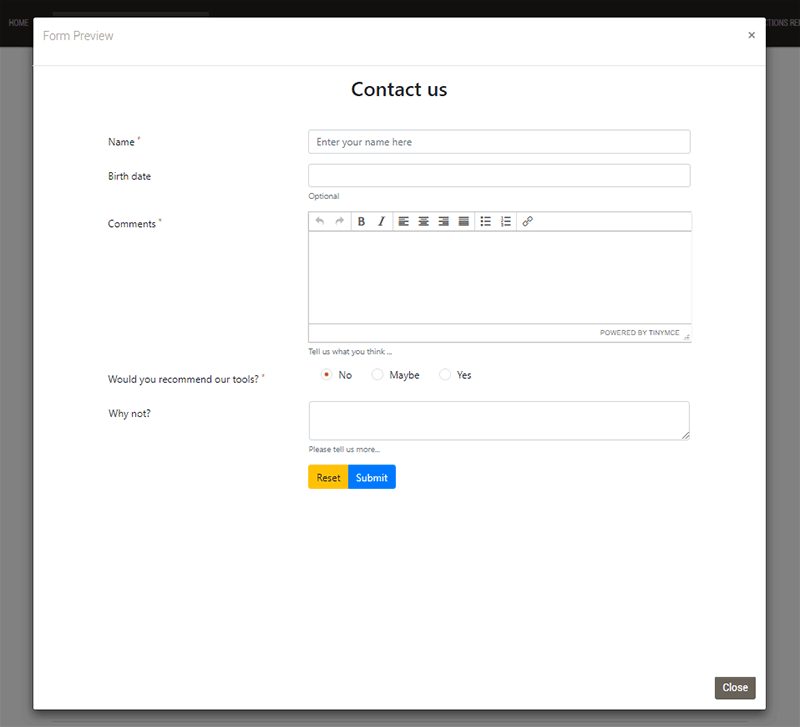Click the Undo icon in comments editor
The height and width of the screenshot is (727, 800).
320,222
